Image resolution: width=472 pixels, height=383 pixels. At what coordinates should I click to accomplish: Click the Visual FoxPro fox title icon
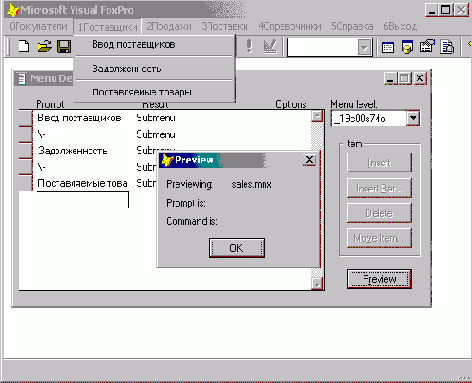click(x=13, y=10)
